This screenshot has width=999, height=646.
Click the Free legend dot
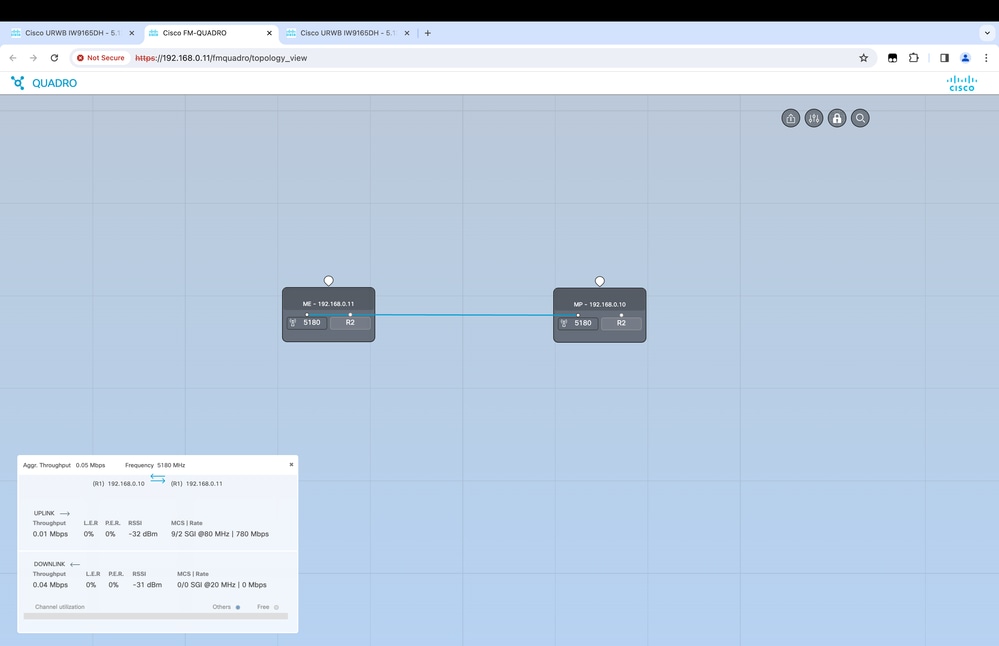click(x=276, y=607)
